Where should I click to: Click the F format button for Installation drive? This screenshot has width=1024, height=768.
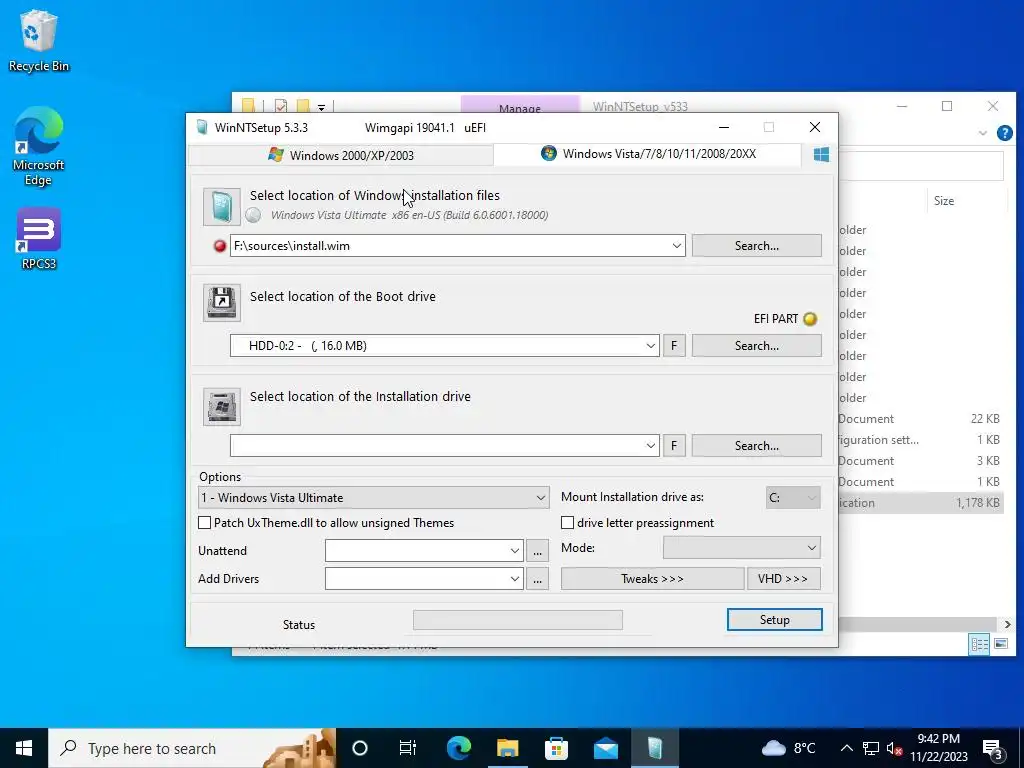tap(674, 445)
